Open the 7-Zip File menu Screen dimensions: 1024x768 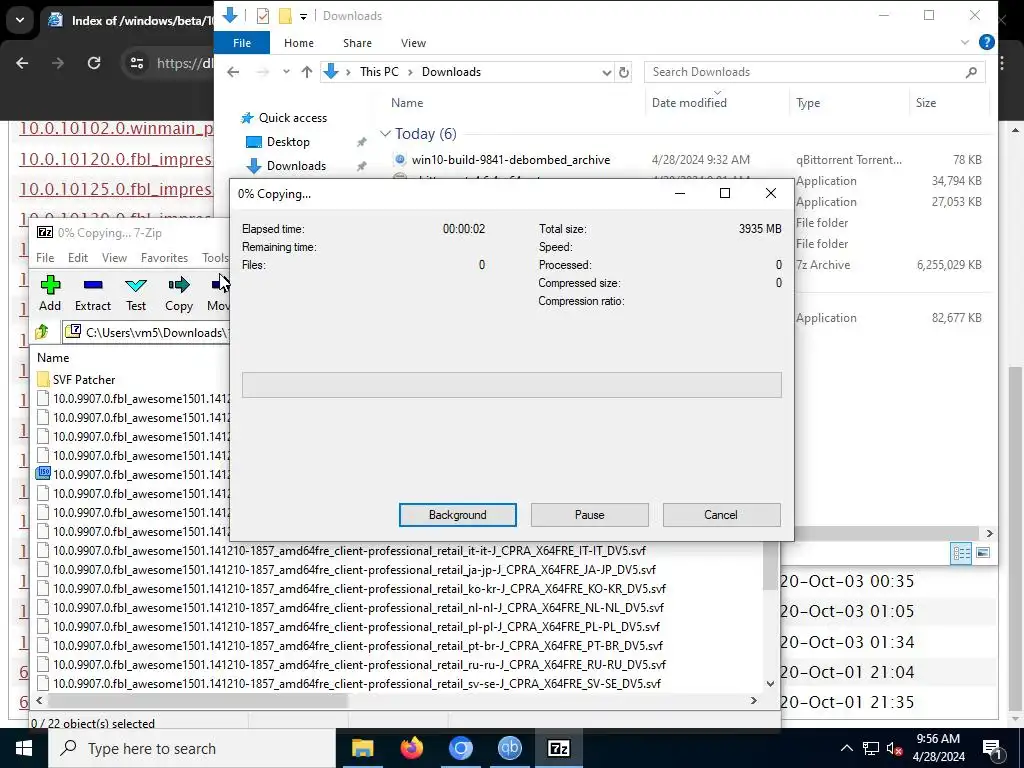click(x=45, y=257)
